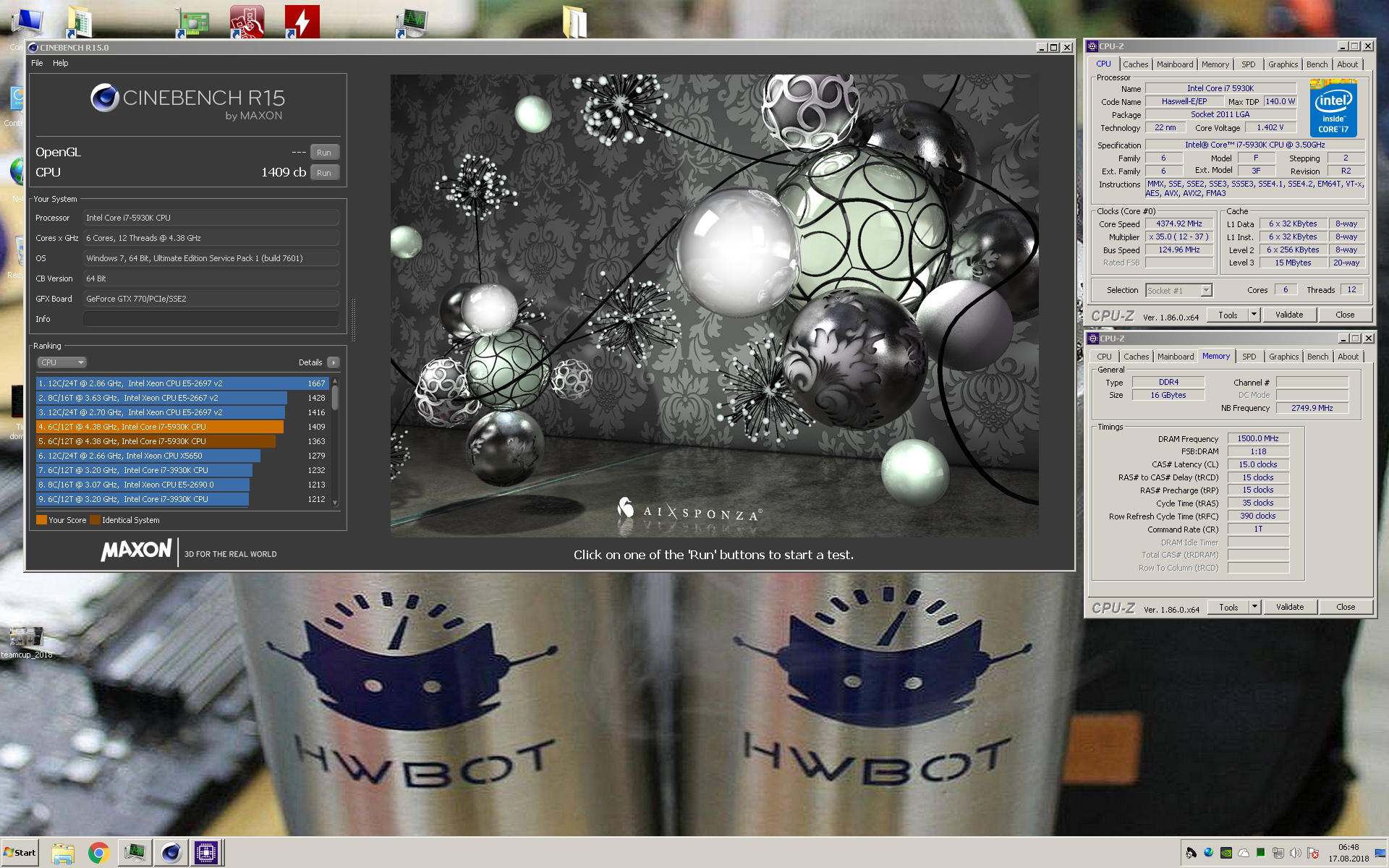Image resolution: width=1389 pixels, height=868 pixels.
Task: Click upper CPU-Z title bar icon
Action: click(1092, 46)
